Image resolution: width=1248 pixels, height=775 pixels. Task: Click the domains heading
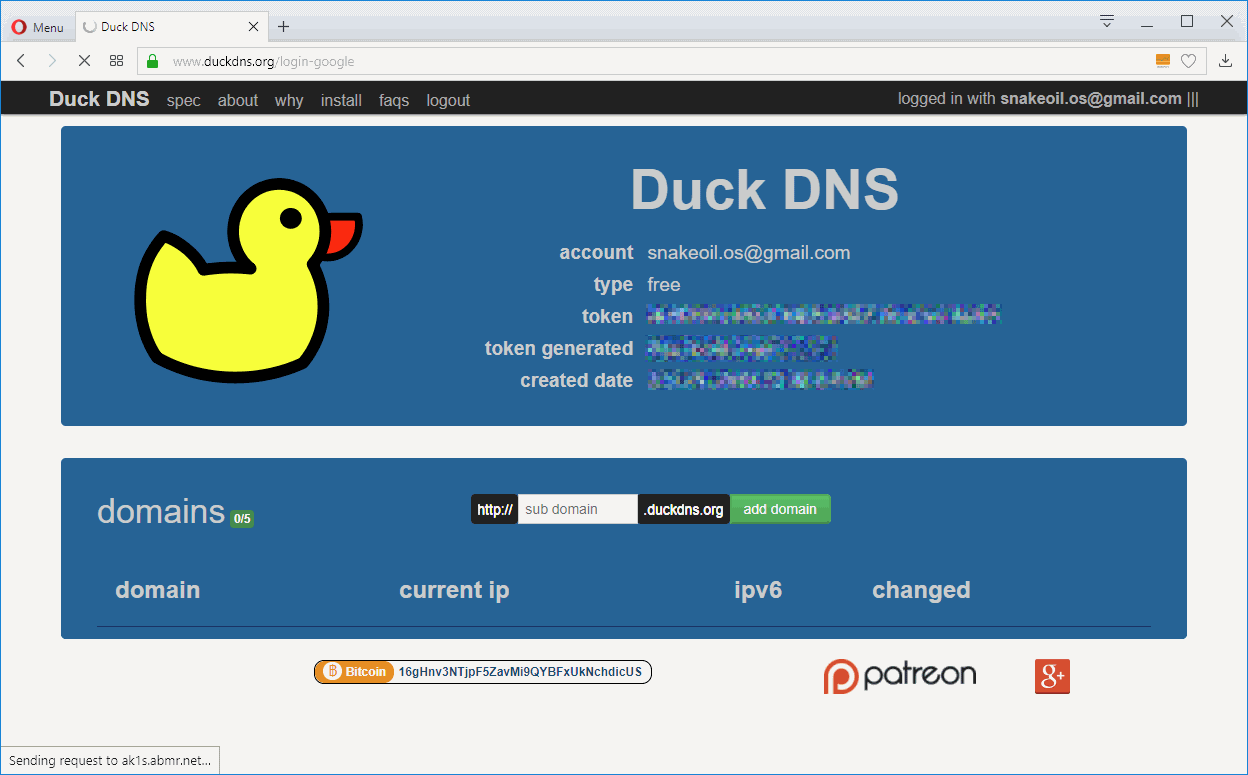click(161, 511)
